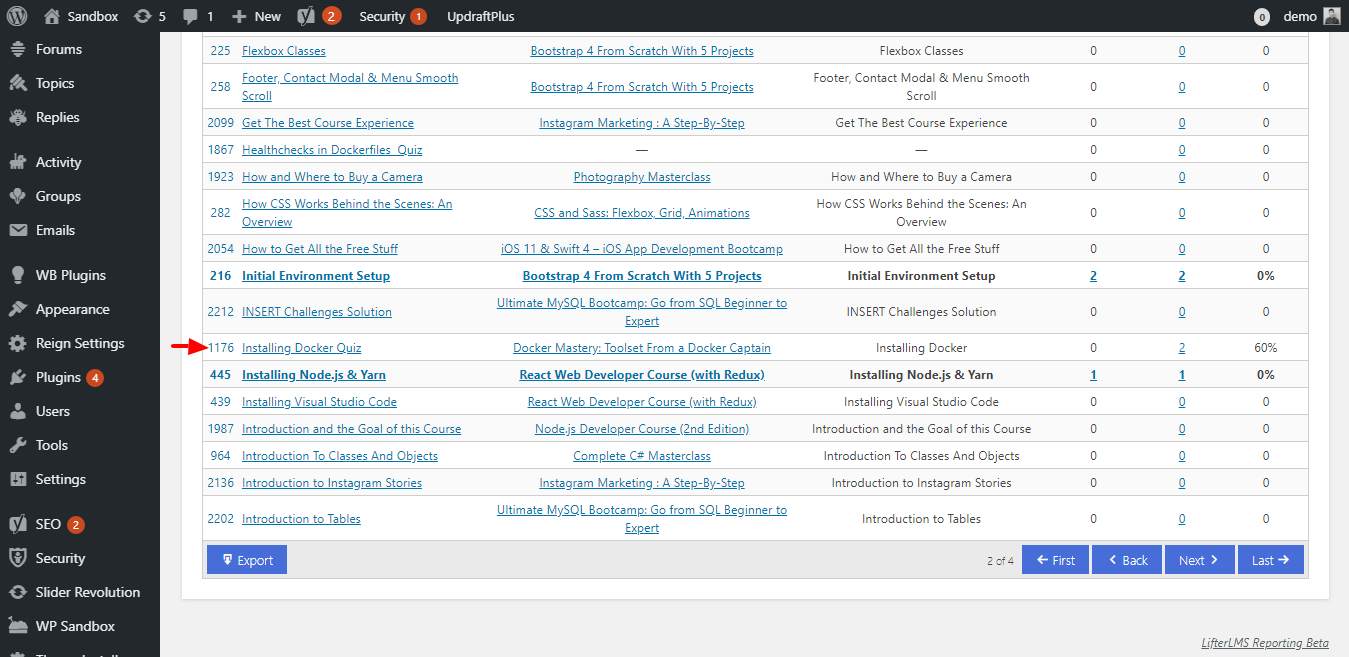This screenshot has height=657, width=1349.
Task: Click the 60% value in Installing Docker row
Action: 1266,348
